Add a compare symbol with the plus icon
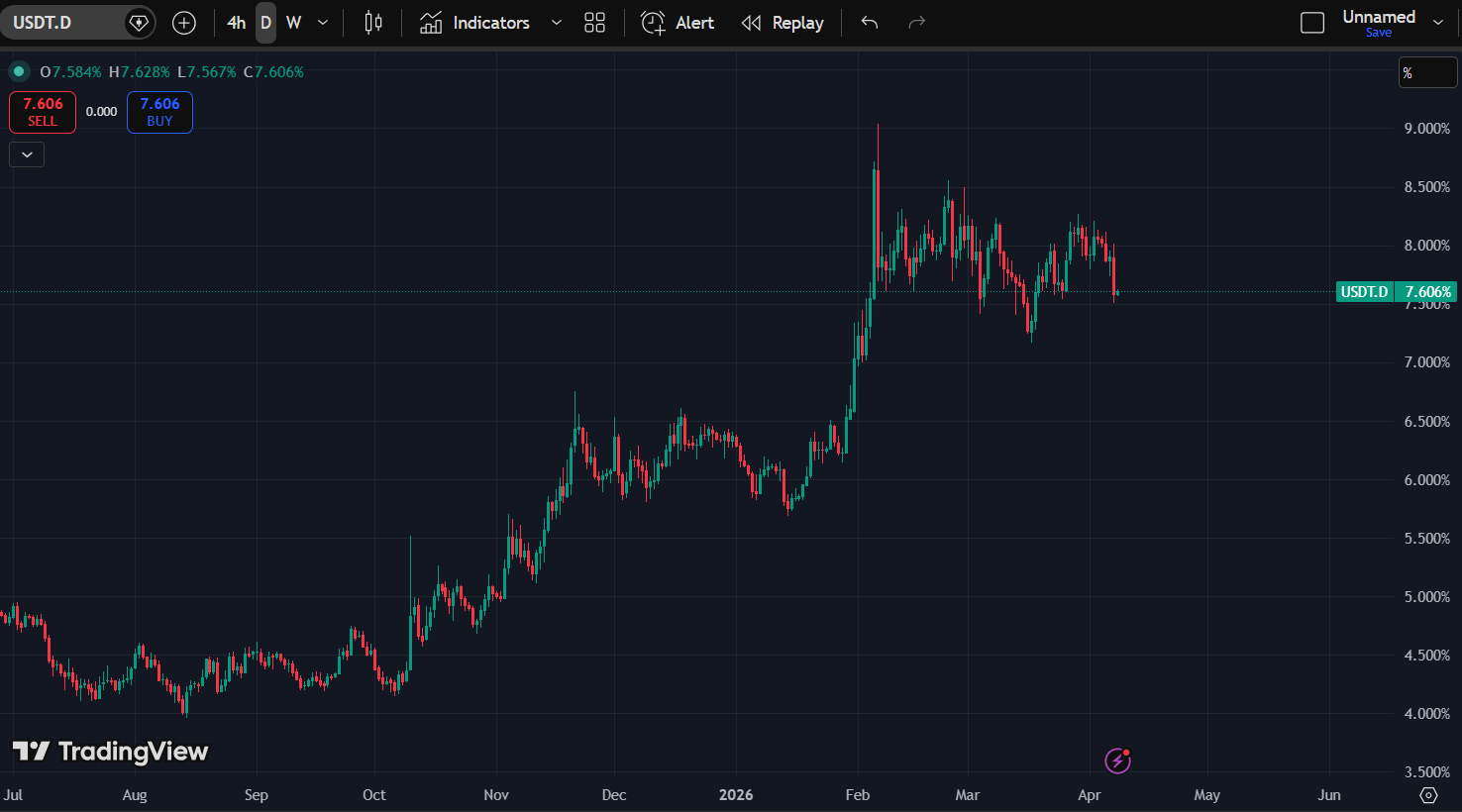The height and width of the screenshot is (812, 1462). [184, 23]
